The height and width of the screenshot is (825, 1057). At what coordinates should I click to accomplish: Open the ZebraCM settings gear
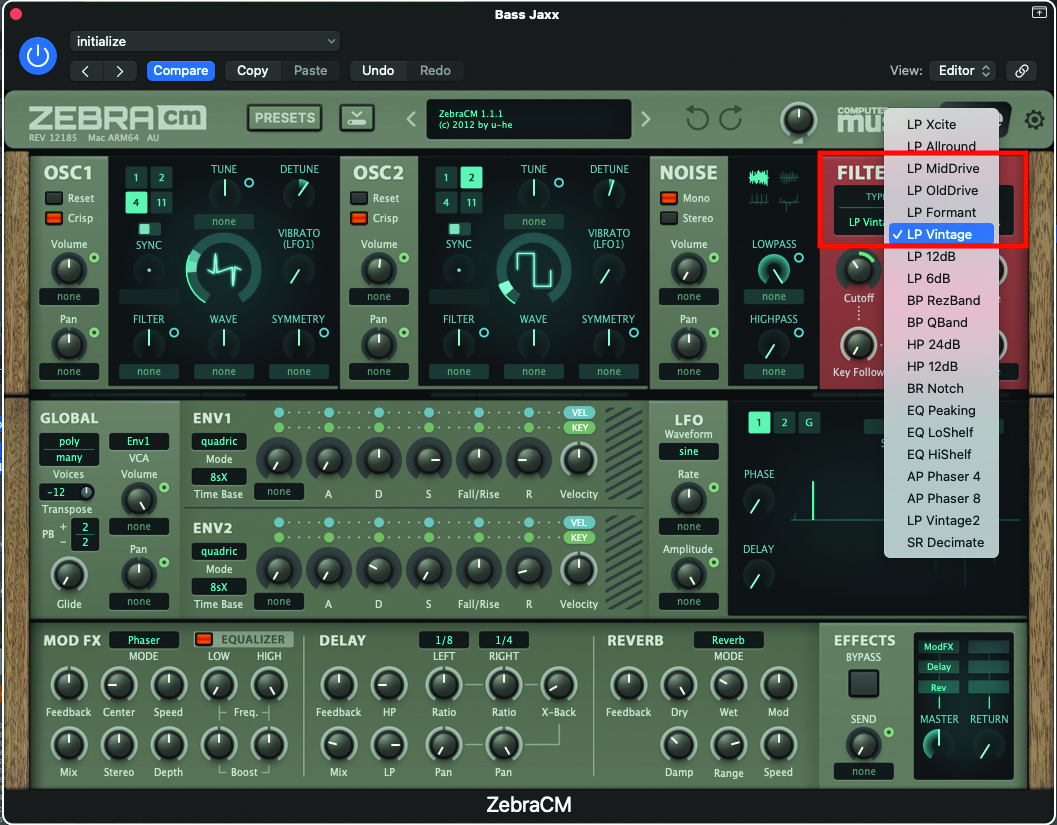1034,119
